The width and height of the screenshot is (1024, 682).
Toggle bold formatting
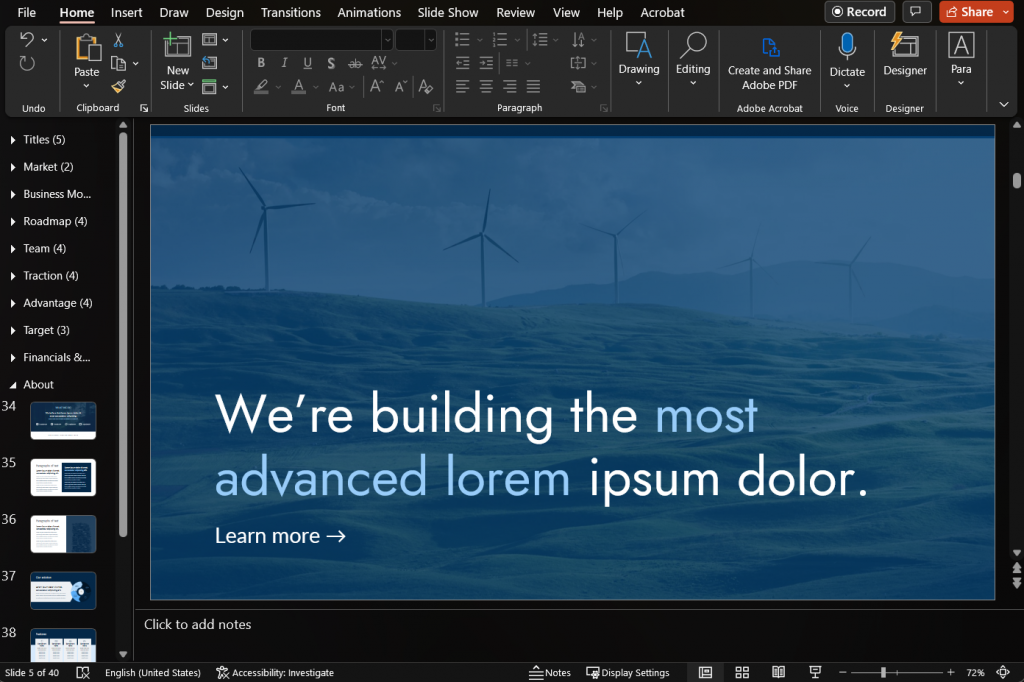261,62
